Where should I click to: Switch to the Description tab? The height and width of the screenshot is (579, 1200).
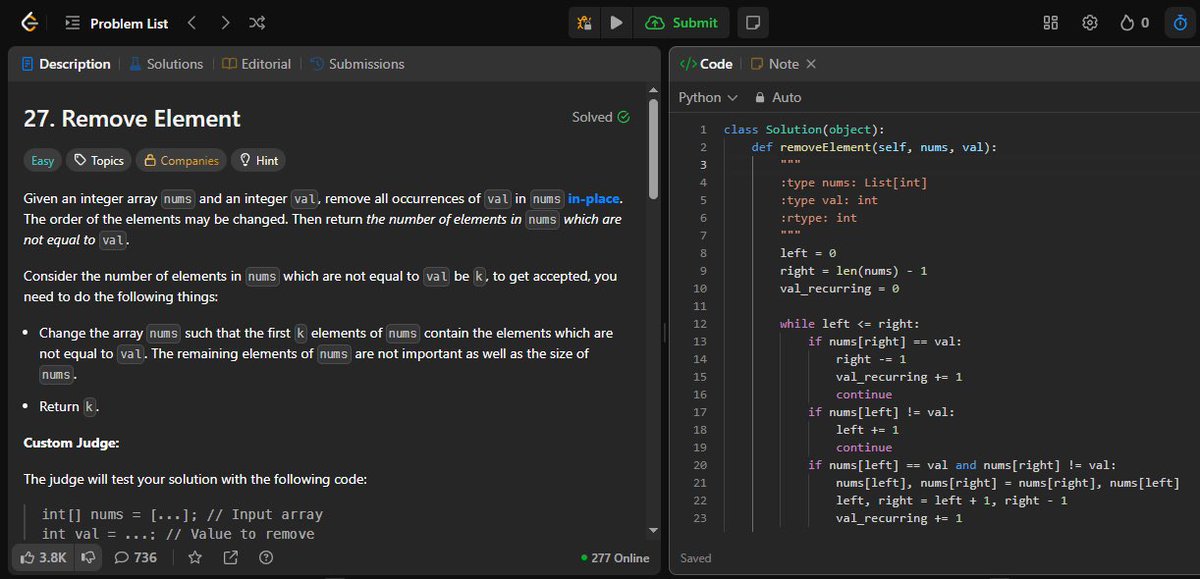66,64
